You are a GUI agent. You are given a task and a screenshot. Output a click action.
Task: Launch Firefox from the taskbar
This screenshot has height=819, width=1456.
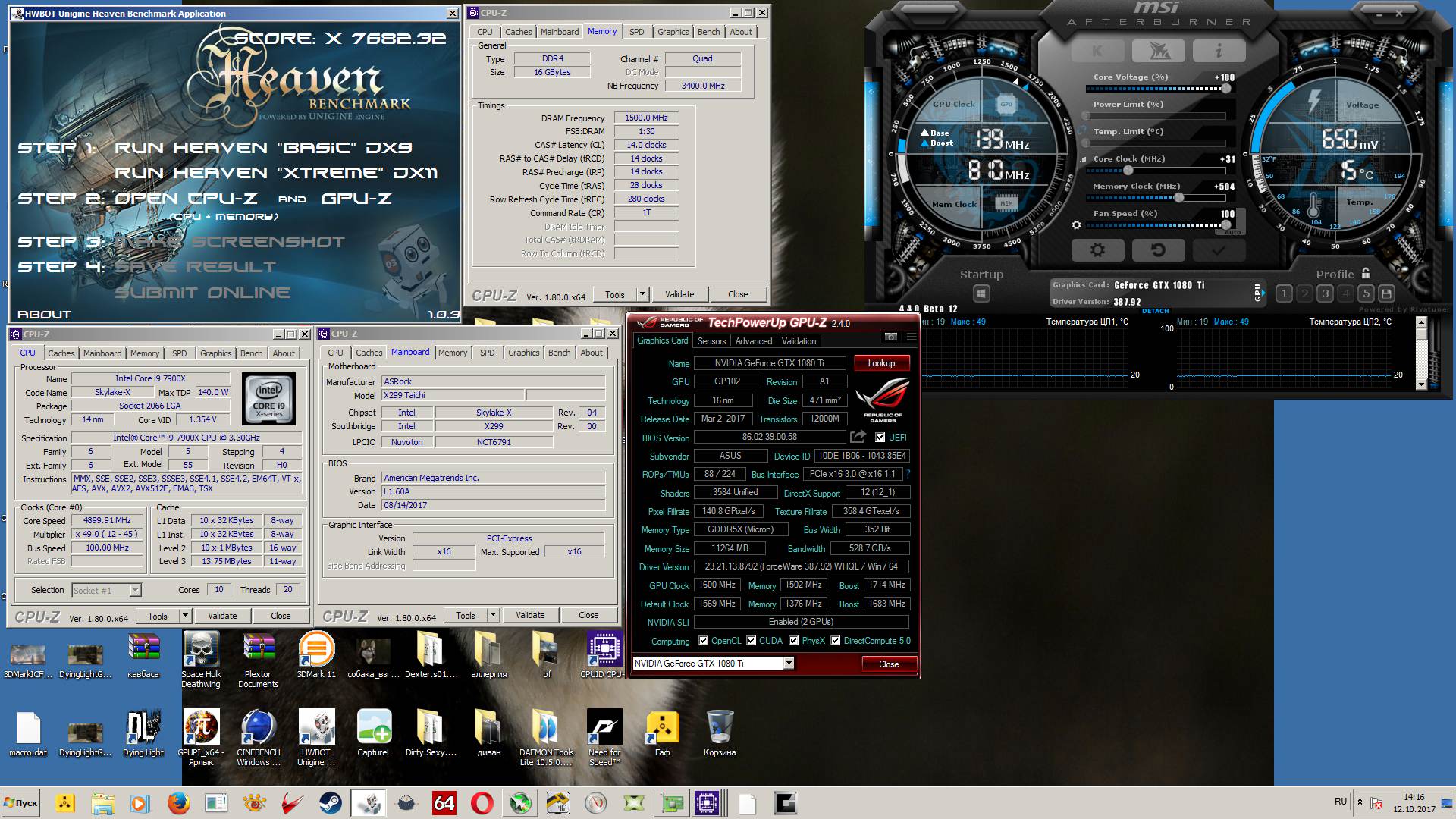179,803
